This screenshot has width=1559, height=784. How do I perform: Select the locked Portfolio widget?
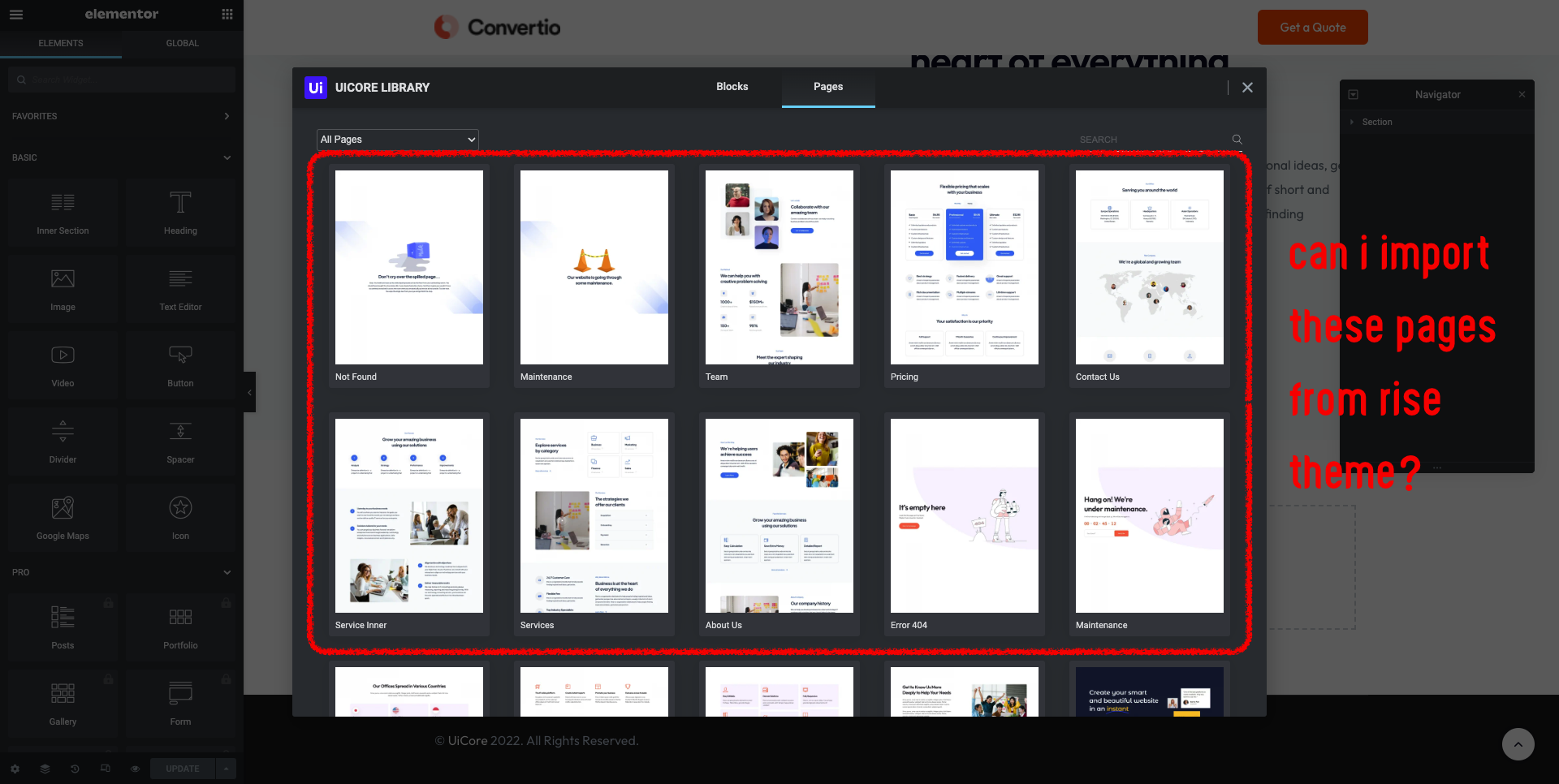(x=180, y=627)
